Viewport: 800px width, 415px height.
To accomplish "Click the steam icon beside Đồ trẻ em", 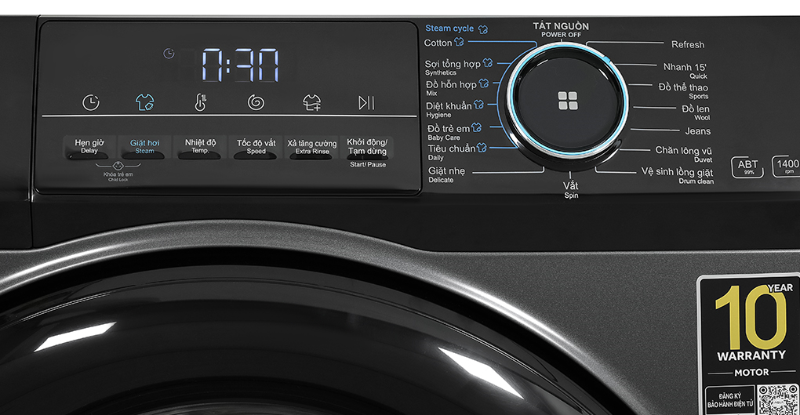I will [x=477, y=127].
